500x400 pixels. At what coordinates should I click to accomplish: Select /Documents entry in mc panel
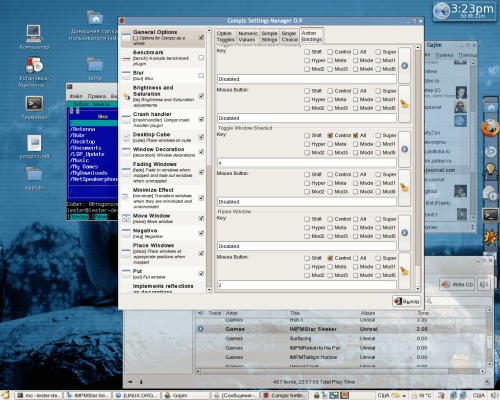[x=86, y=148]
